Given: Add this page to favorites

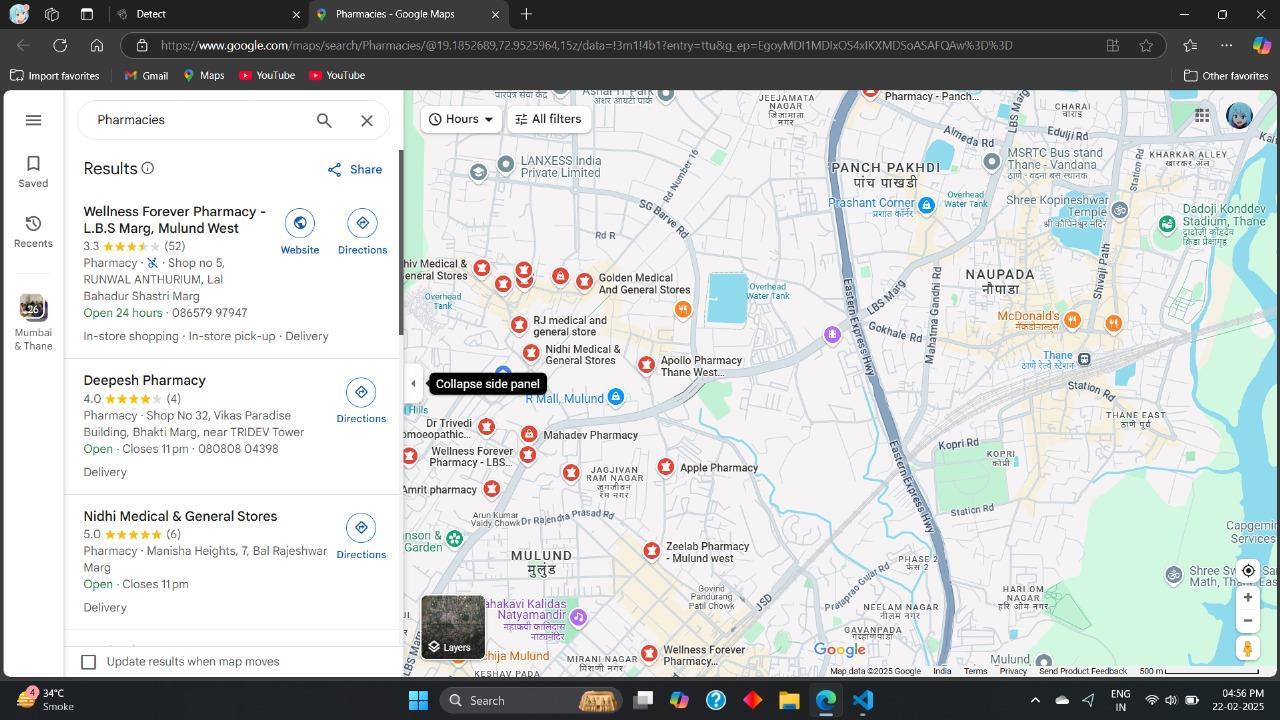Looking at the screenshot, I should [1146, 46].
